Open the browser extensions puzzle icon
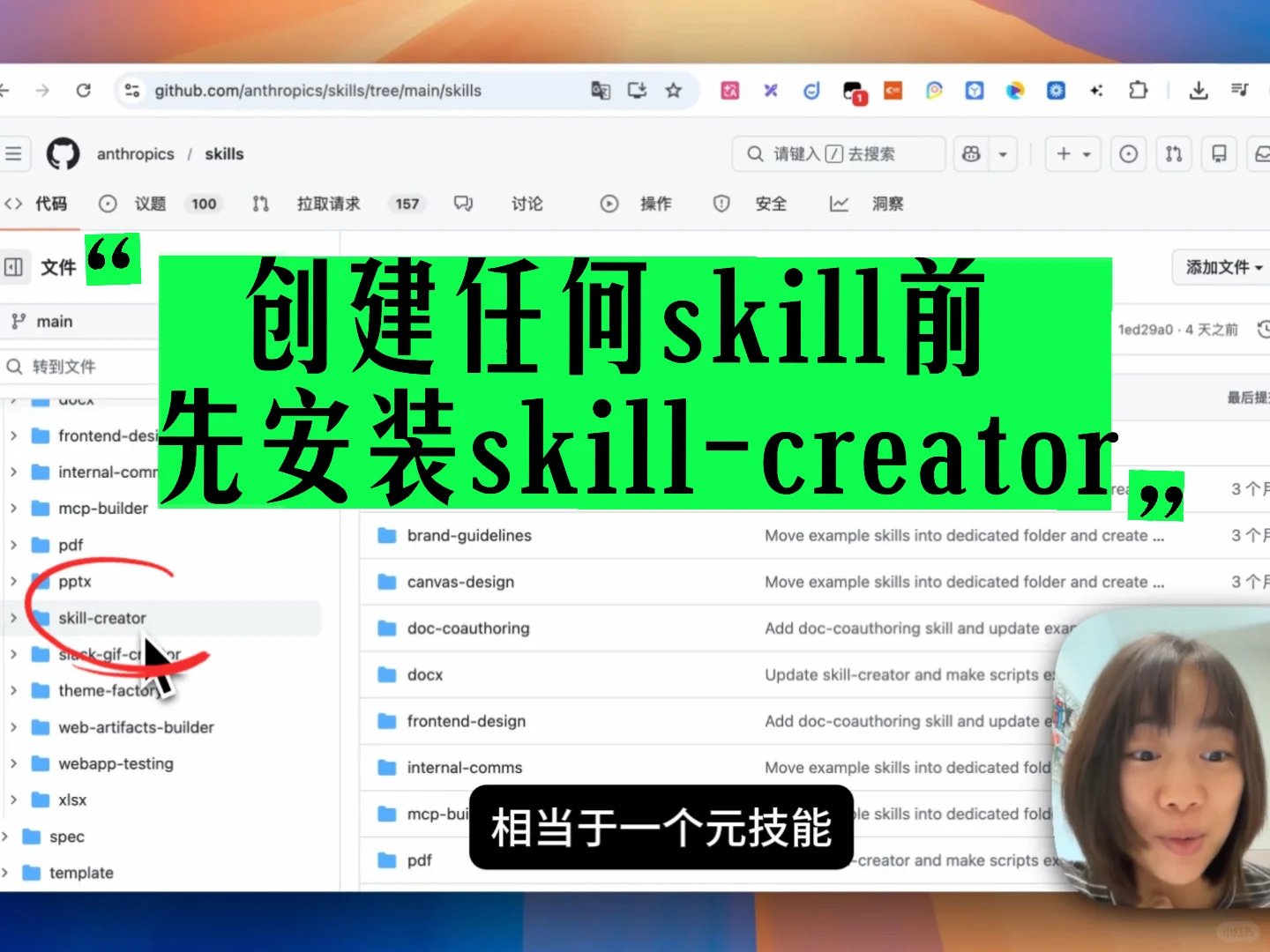The width and height of the screenshot is (1270, 952). pyautogui.click(x=1139, y=90)
